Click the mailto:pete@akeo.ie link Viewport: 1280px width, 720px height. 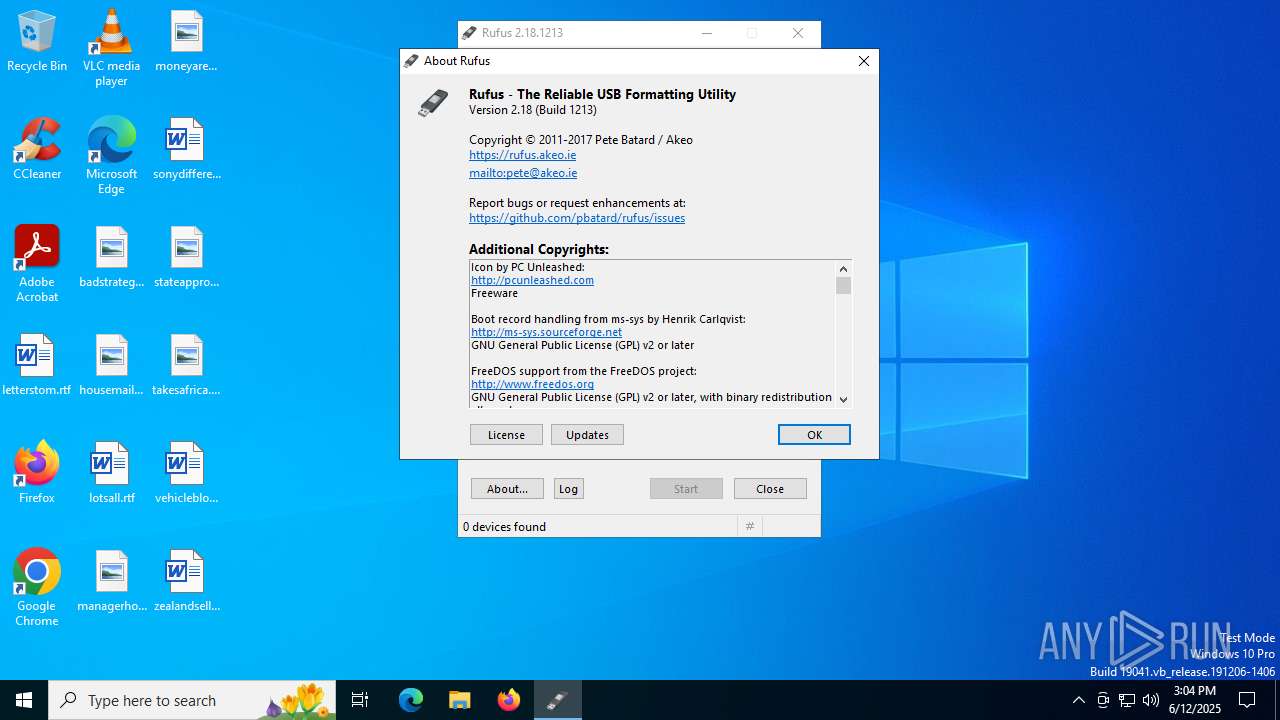click(x=523, y=173)
